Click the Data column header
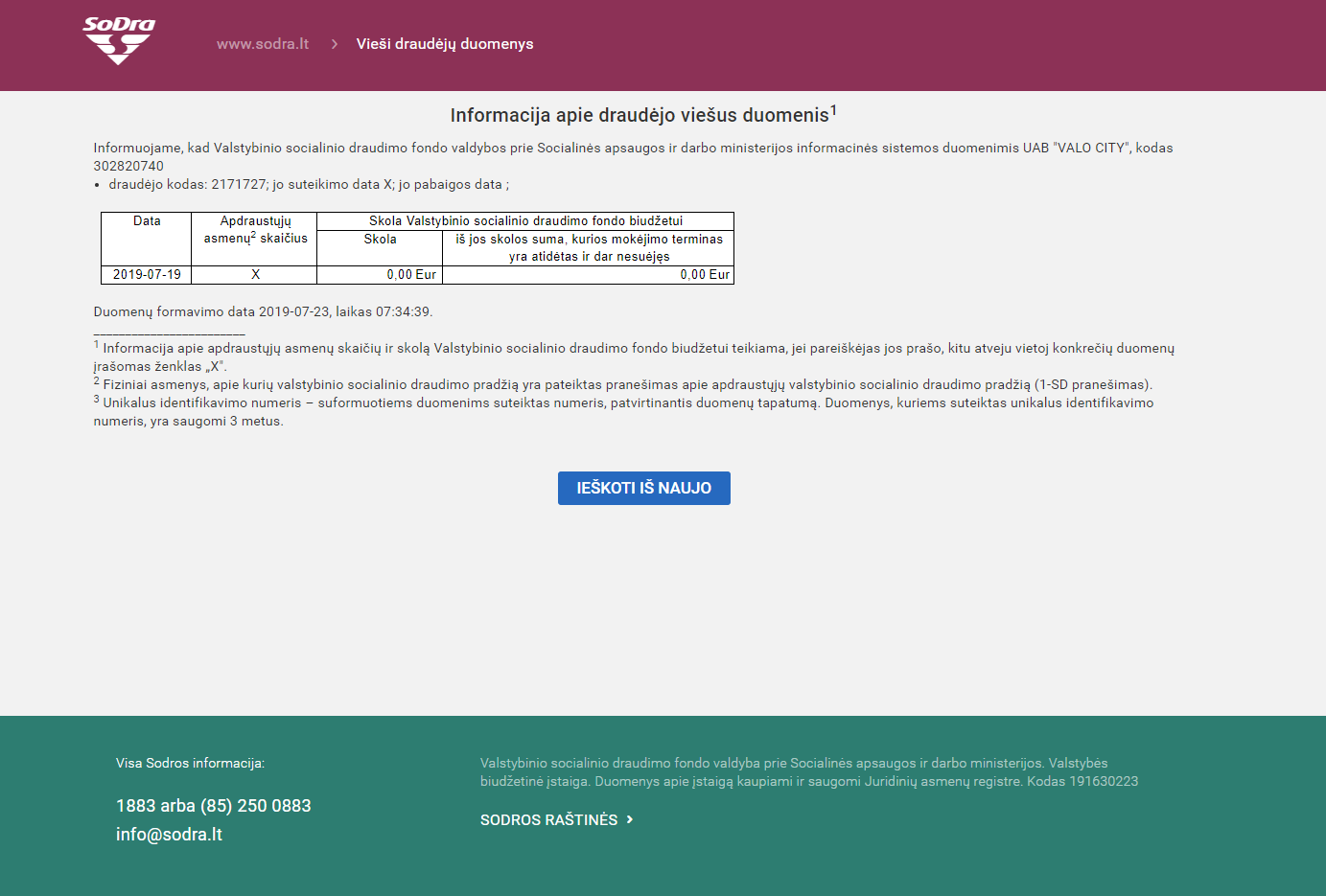Image resolution: width=1326 pixels, height=896 pixels. (x=147, y=221)
